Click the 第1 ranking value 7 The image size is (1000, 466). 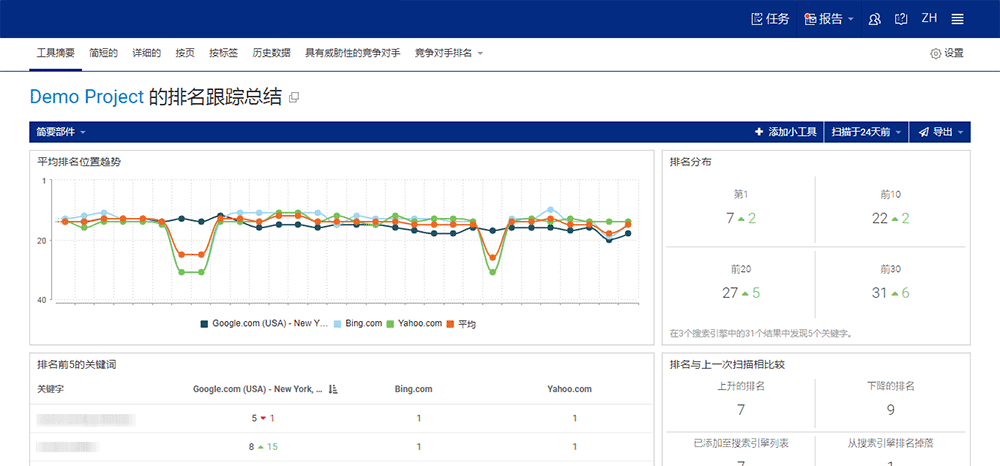coord(730,219)
